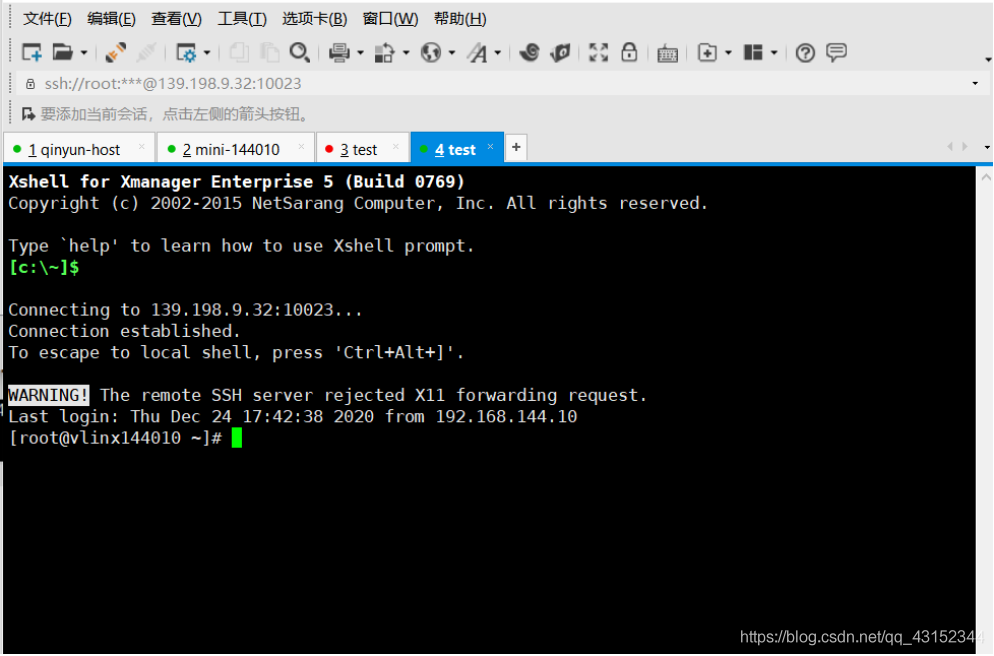Open the 编辑(E) menu
Viewport: 994px width, 656px height.
[111, 18]
